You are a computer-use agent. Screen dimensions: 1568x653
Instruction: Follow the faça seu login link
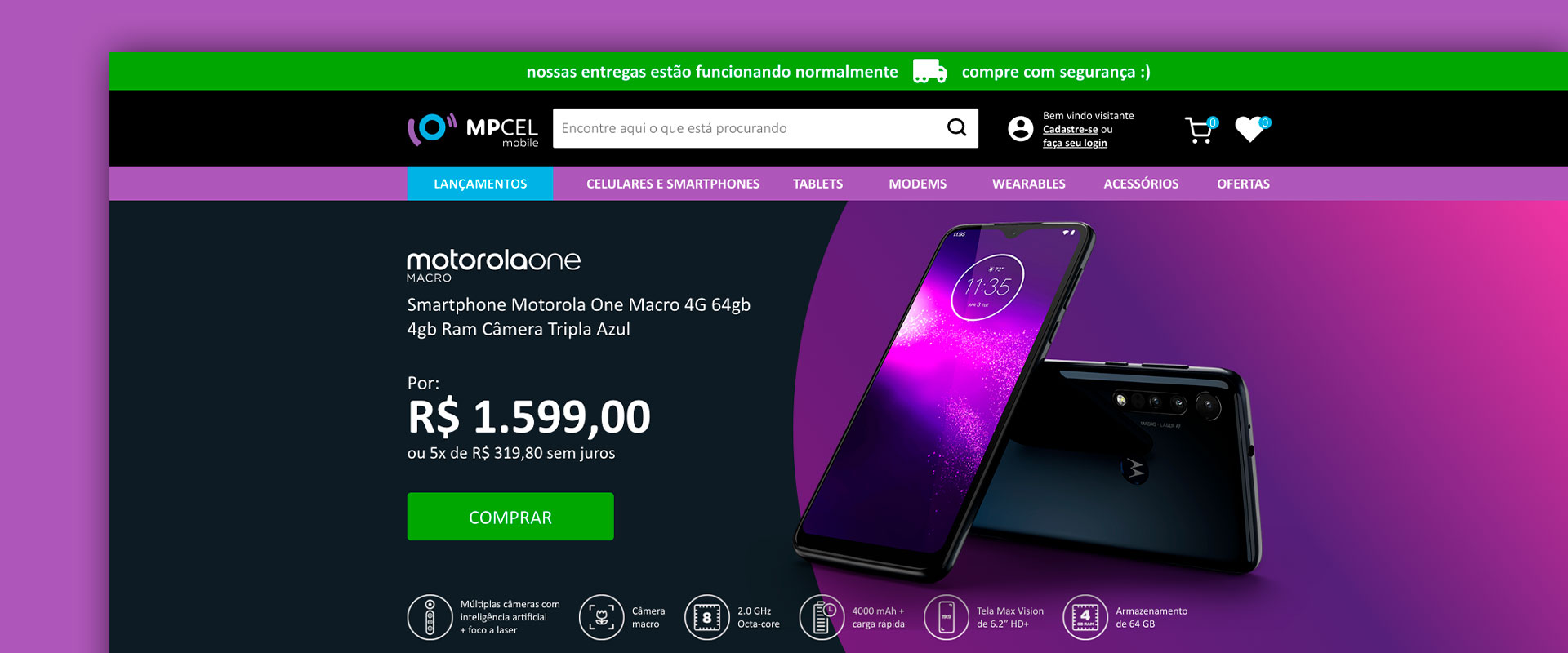coord(1075,143)
